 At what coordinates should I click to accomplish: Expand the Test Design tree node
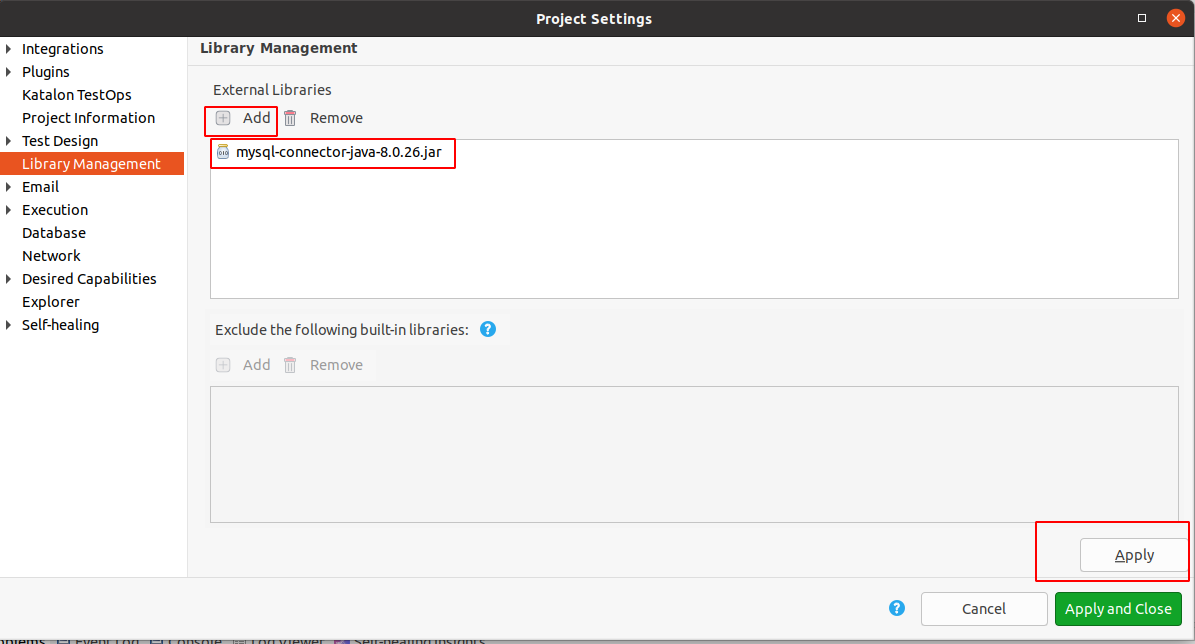[8, 141]
